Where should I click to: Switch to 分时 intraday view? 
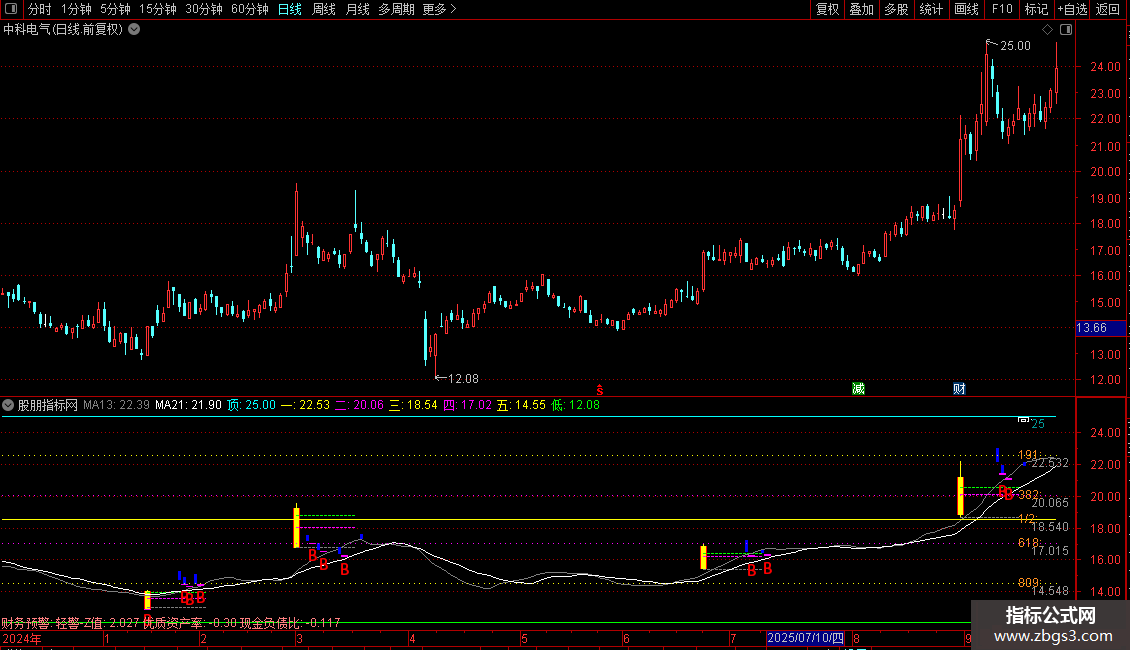(x=40, y=9)
